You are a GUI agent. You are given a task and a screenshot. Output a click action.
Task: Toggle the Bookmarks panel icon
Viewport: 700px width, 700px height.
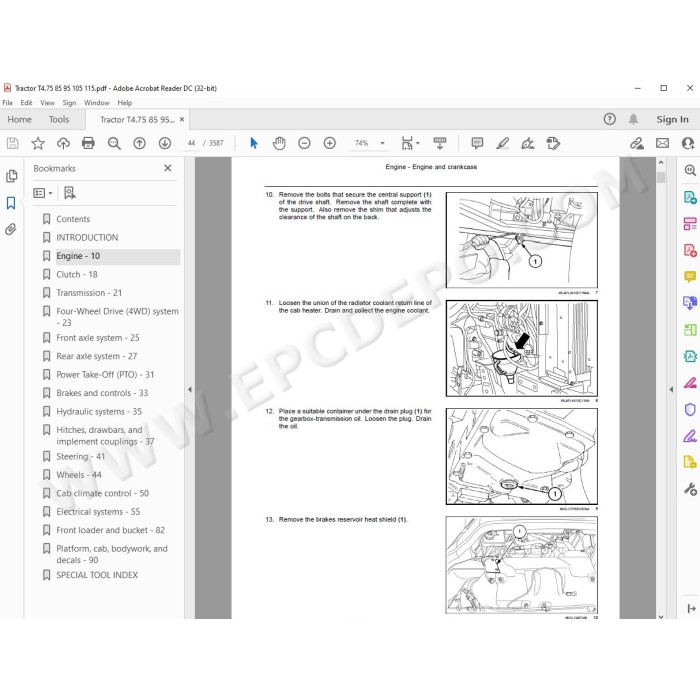coord(11,203)
